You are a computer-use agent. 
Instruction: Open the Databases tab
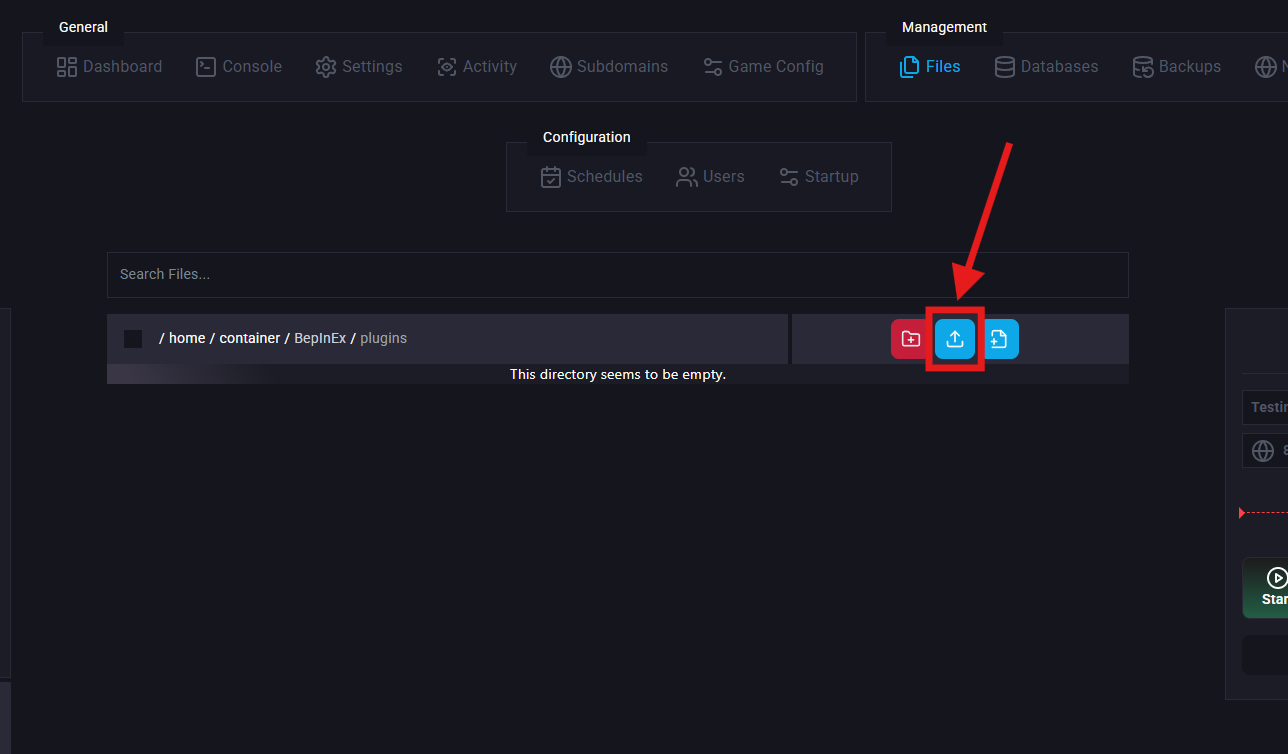pyautogui.click(x=1046, y=67)
